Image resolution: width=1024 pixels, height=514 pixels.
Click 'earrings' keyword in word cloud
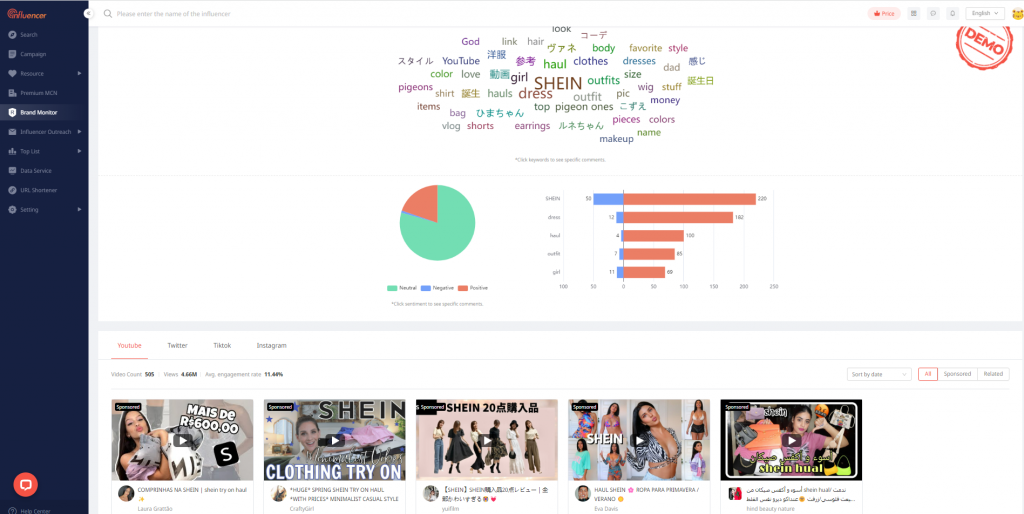[532, 125]
